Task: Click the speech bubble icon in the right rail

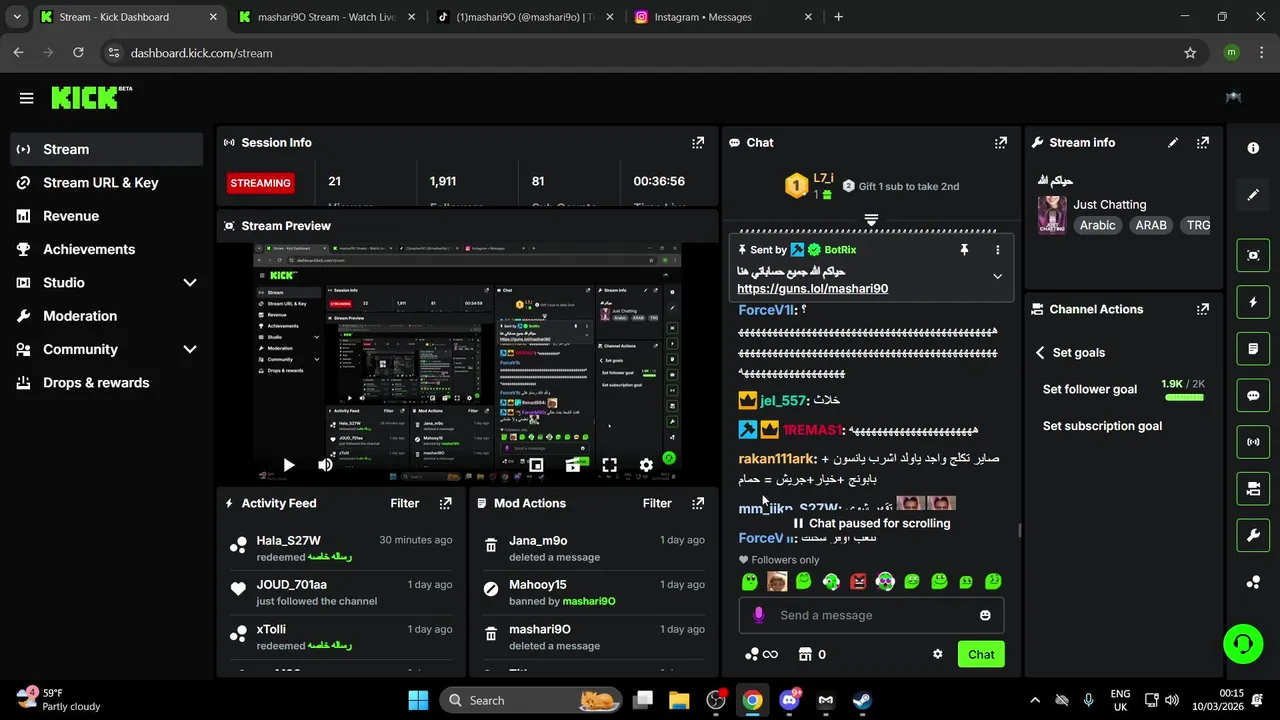Action: click(x=1253, y=395)
